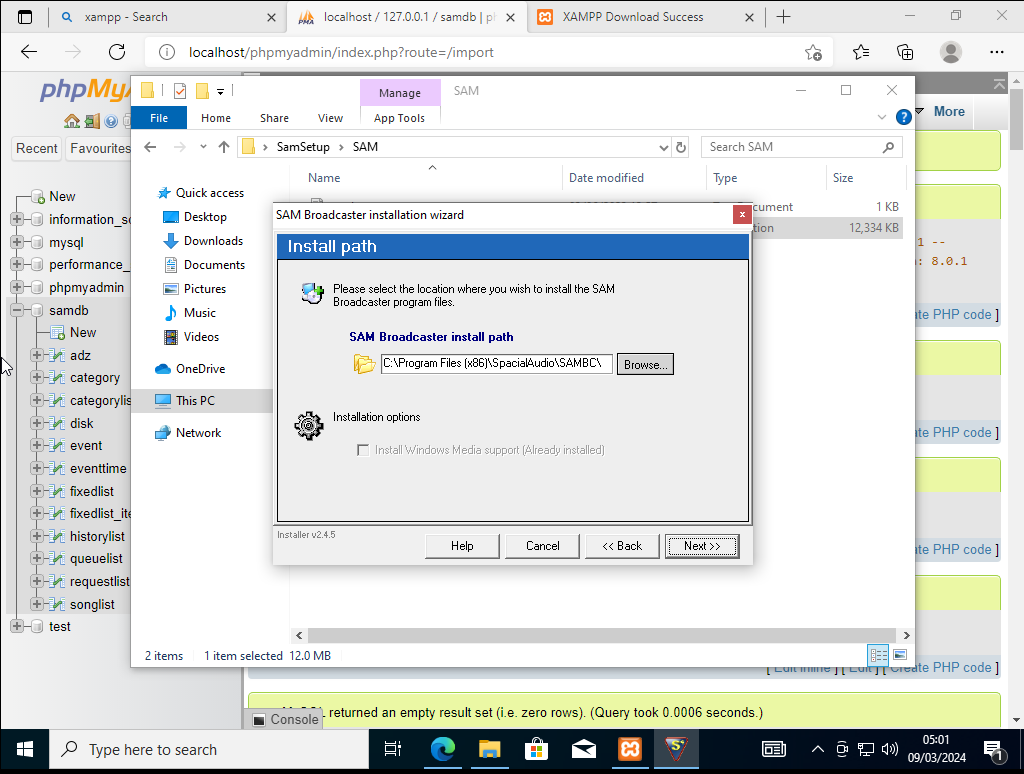Open the View ribbon tab
This screenshot has height=774, width=1024.
[330, 118]
